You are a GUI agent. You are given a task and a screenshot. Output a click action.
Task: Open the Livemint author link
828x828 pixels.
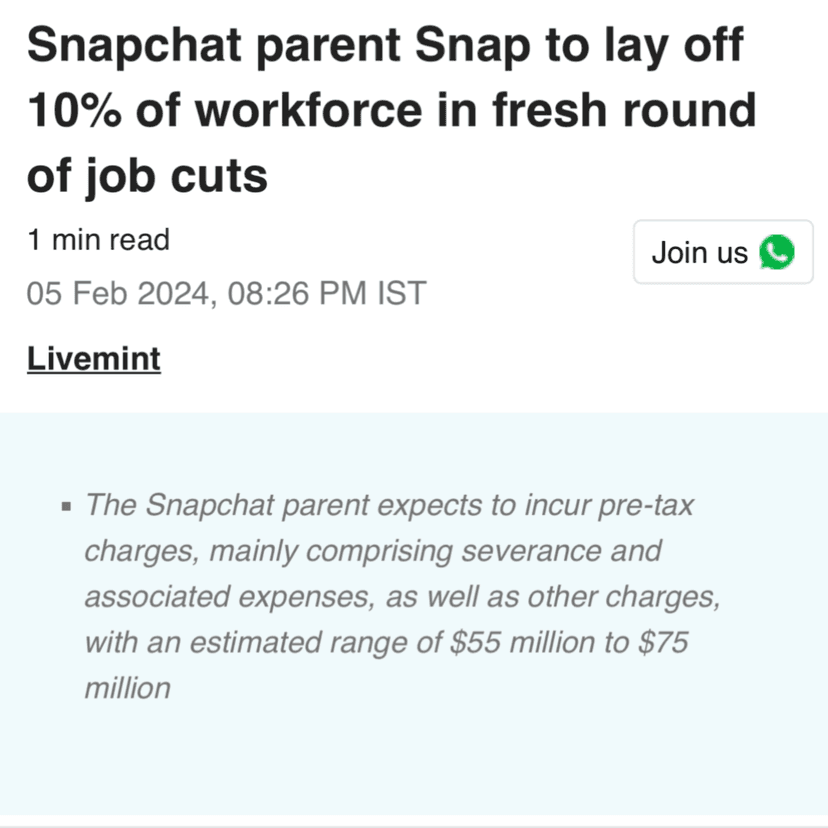click(94, 359)
